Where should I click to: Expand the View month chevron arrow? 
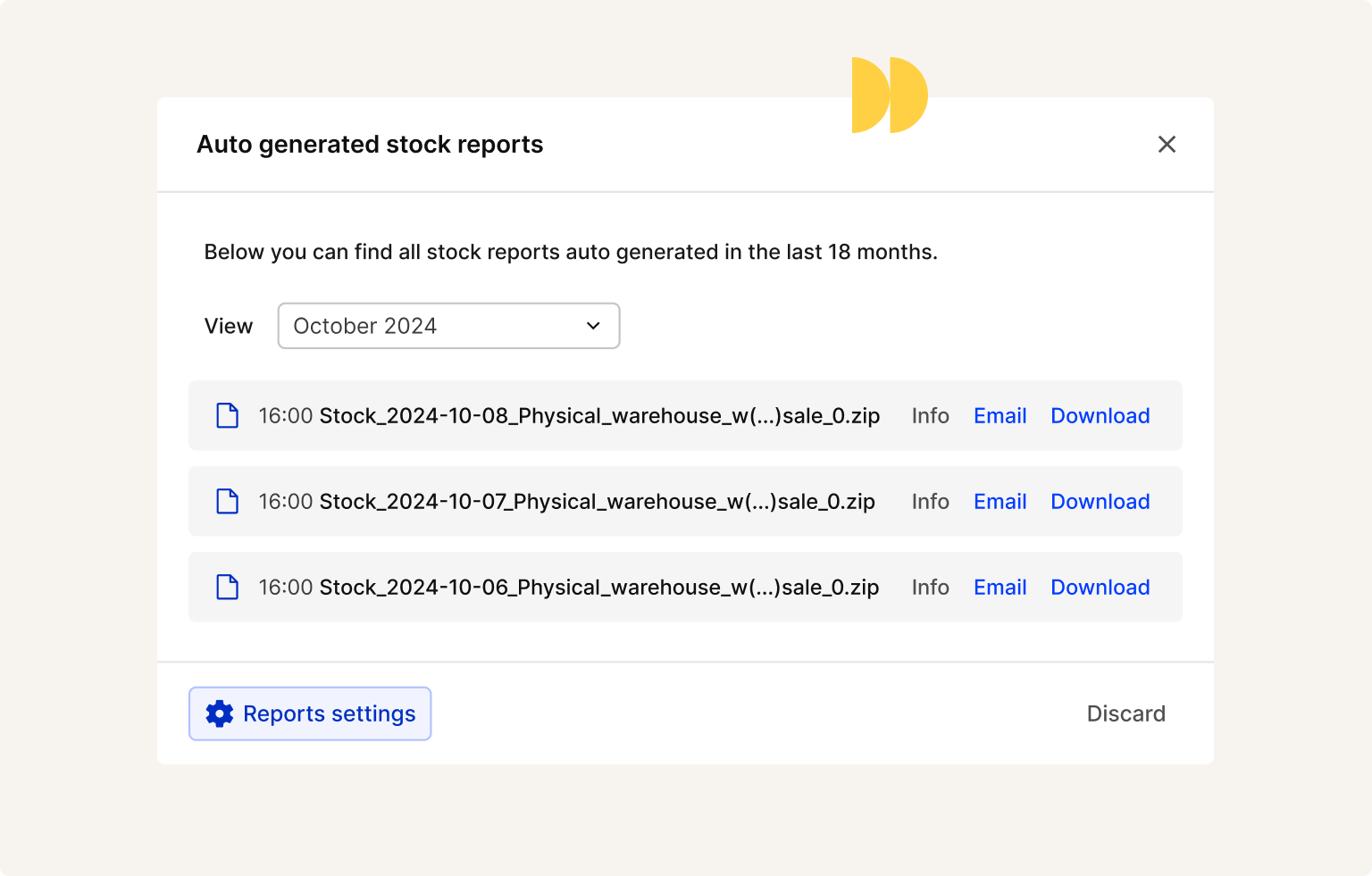[593, 326]
